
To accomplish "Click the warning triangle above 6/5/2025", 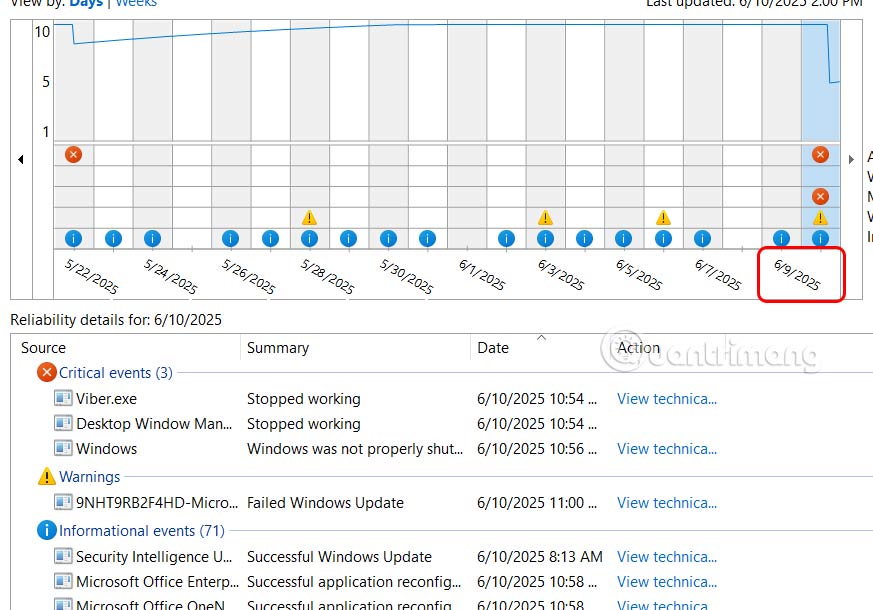I will point(662,216).
